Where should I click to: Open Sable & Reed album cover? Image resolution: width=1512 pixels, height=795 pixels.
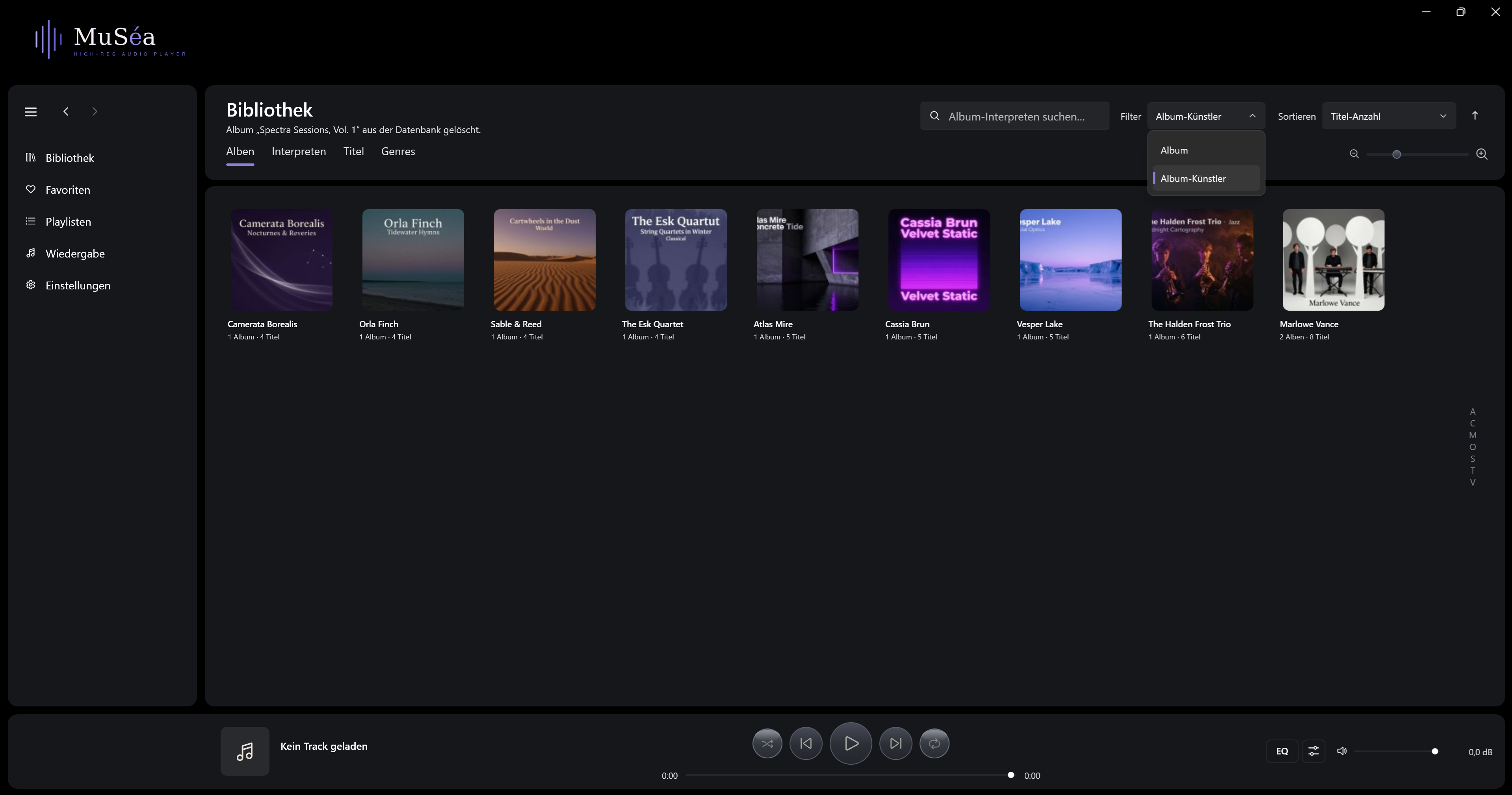coord(545,260)
